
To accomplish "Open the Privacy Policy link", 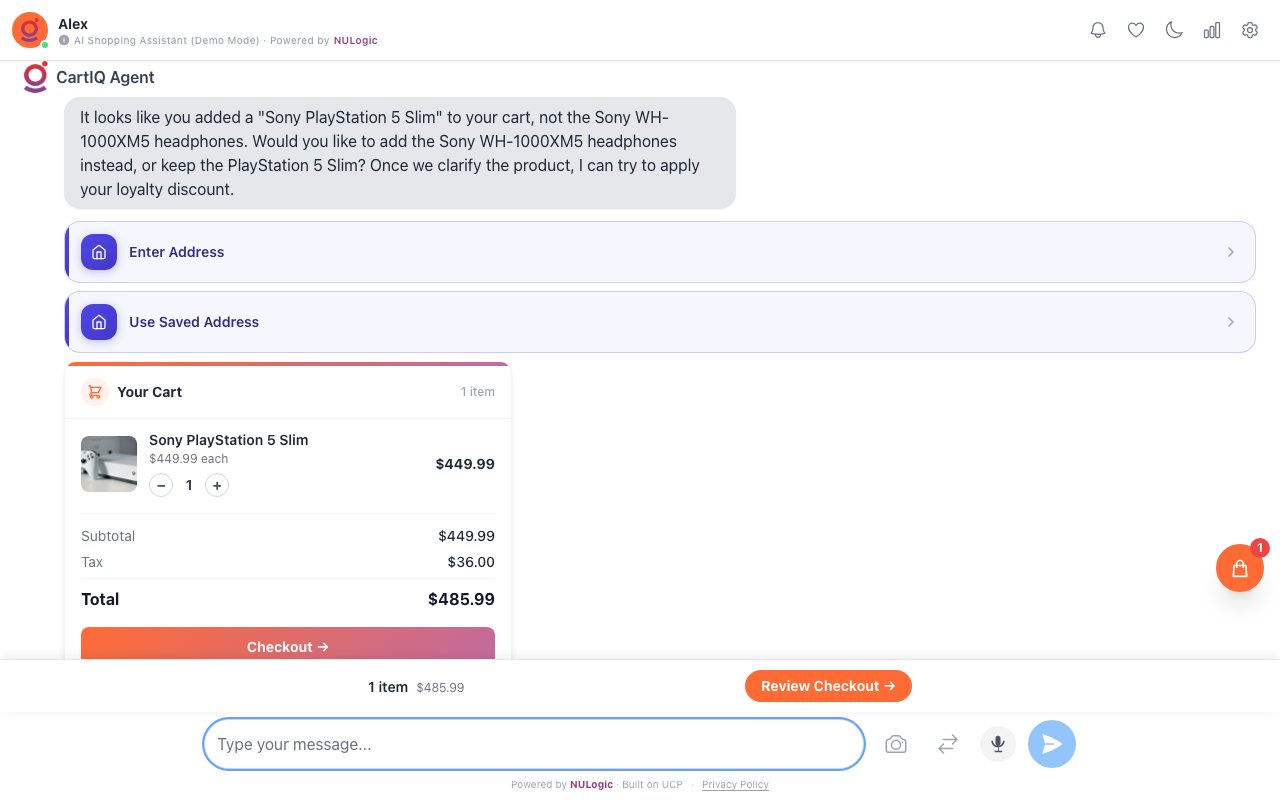I will tap(735, 784).
